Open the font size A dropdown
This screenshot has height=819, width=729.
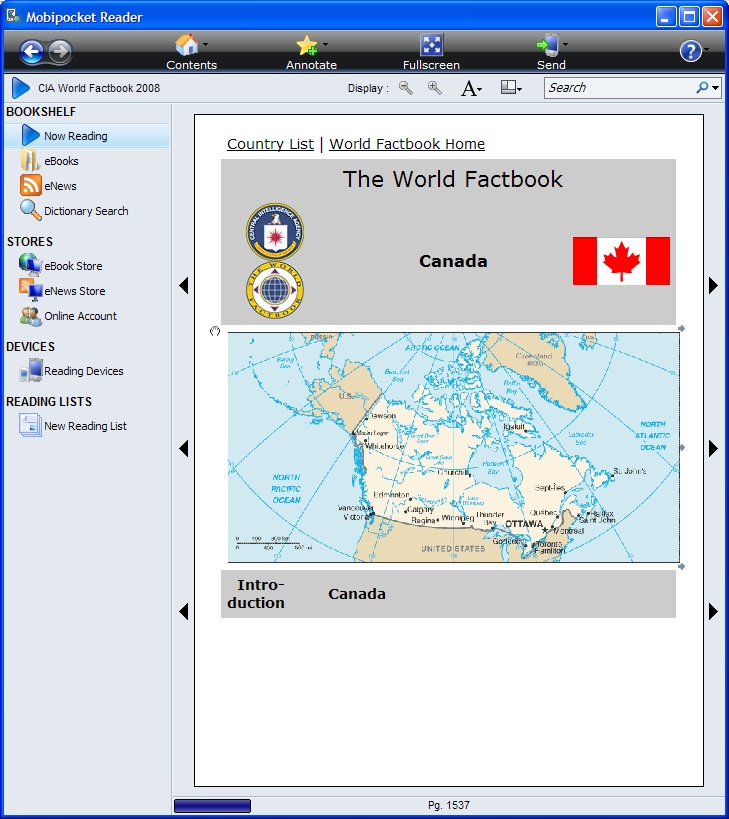click(471, 88)
